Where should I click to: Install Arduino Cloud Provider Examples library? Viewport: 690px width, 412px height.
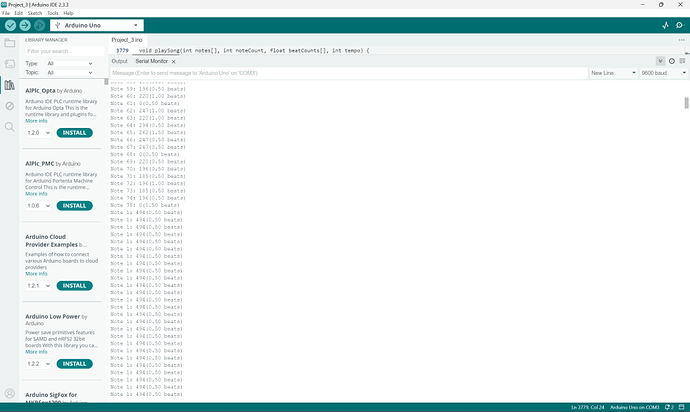click(74, 286)
